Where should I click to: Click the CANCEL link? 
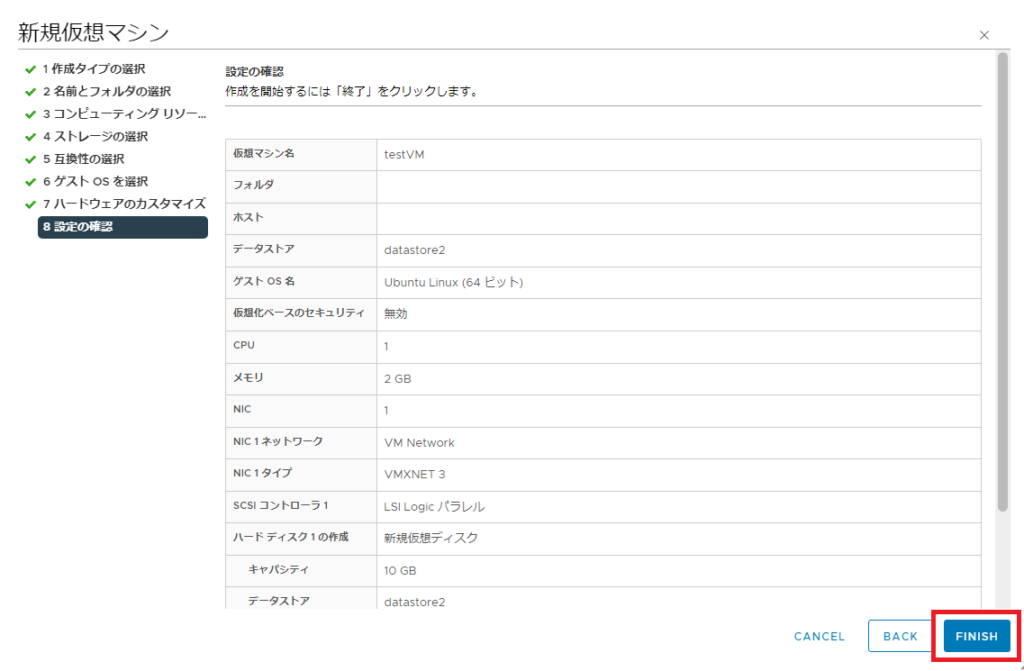pyautogui.click(x=819, y=636)
